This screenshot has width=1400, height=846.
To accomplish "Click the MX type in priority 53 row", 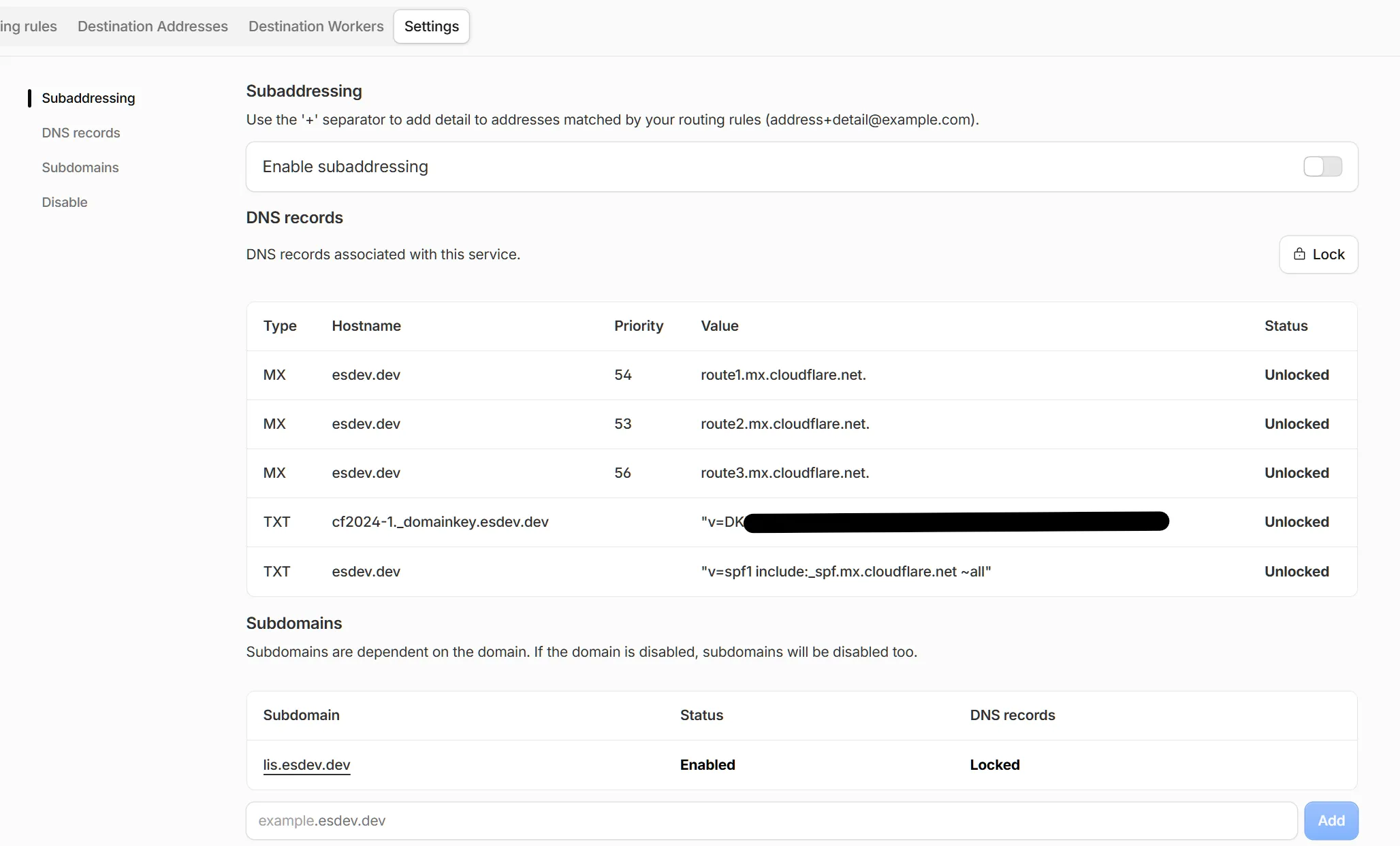I will click(274, 424).
